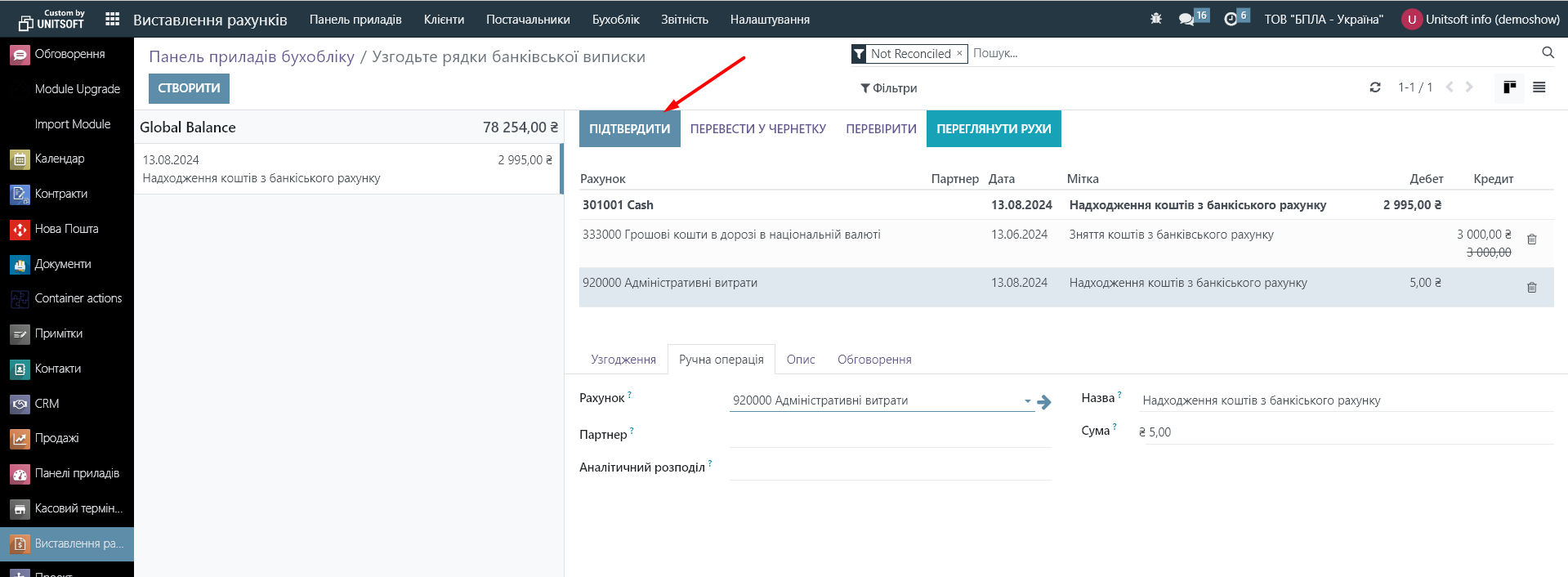1568x577 pixels.
Task: Delete the 333000 line with trash icon
Action: click(1532, 239)
